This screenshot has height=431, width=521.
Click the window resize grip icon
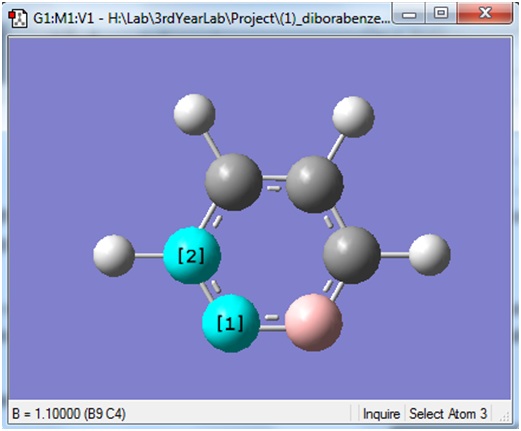coord(505,417)
